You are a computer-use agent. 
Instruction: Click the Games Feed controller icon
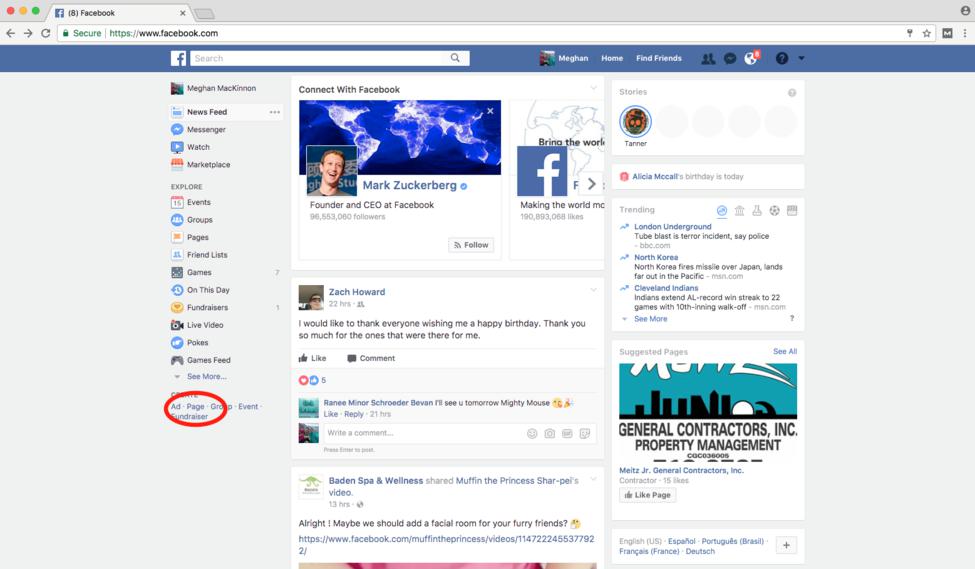[177, 360]
